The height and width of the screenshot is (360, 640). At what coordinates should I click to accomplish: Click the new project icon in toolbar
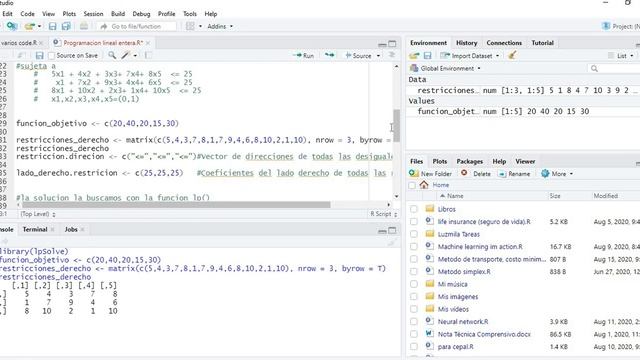pyautogui.click(x=11, y=26)
